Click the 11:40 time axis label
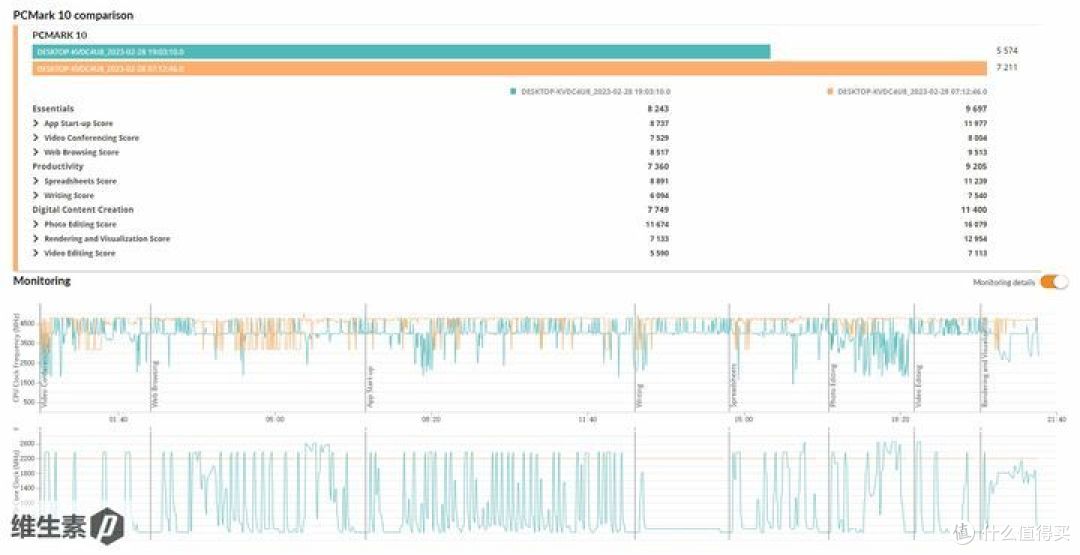 click(588, 419)
